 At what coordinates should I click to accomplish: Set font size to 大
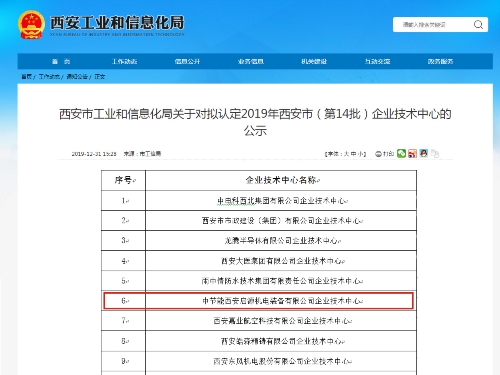(x=346, y=154)
